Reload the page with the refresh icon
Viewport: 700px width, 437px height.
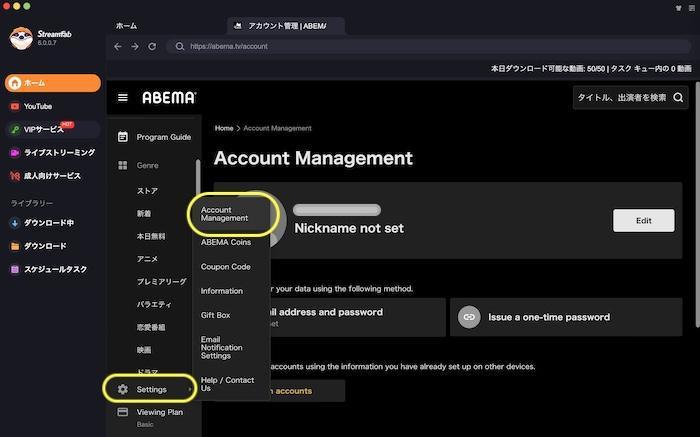coord(152,46)
